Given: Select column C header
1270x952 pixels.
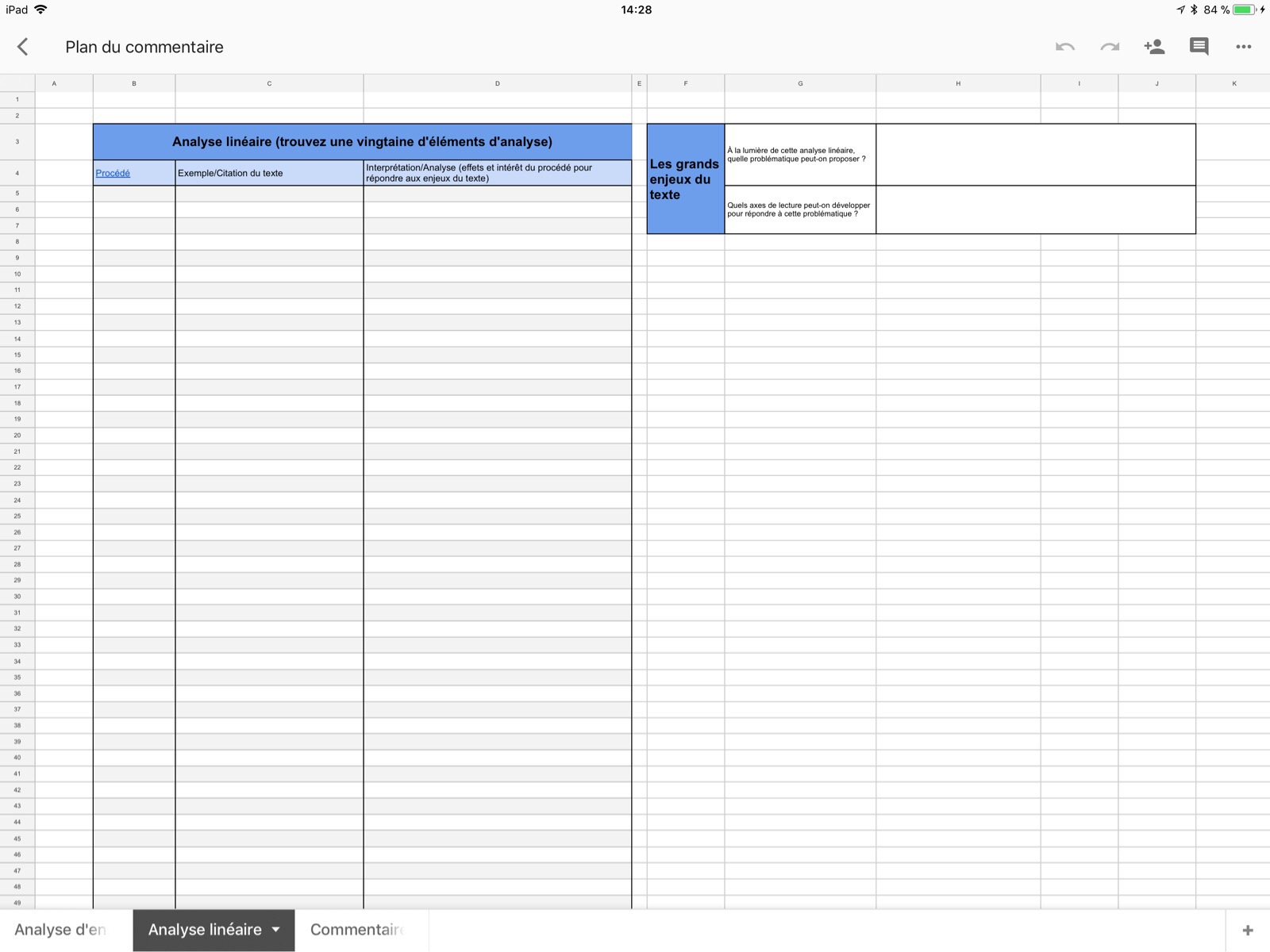Looking at the screenshot, I should [269, 83].
